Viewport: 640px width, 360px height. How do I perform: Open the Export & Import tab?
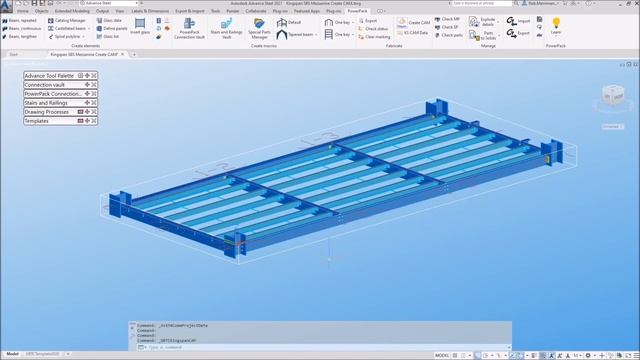tap(190, 11)
